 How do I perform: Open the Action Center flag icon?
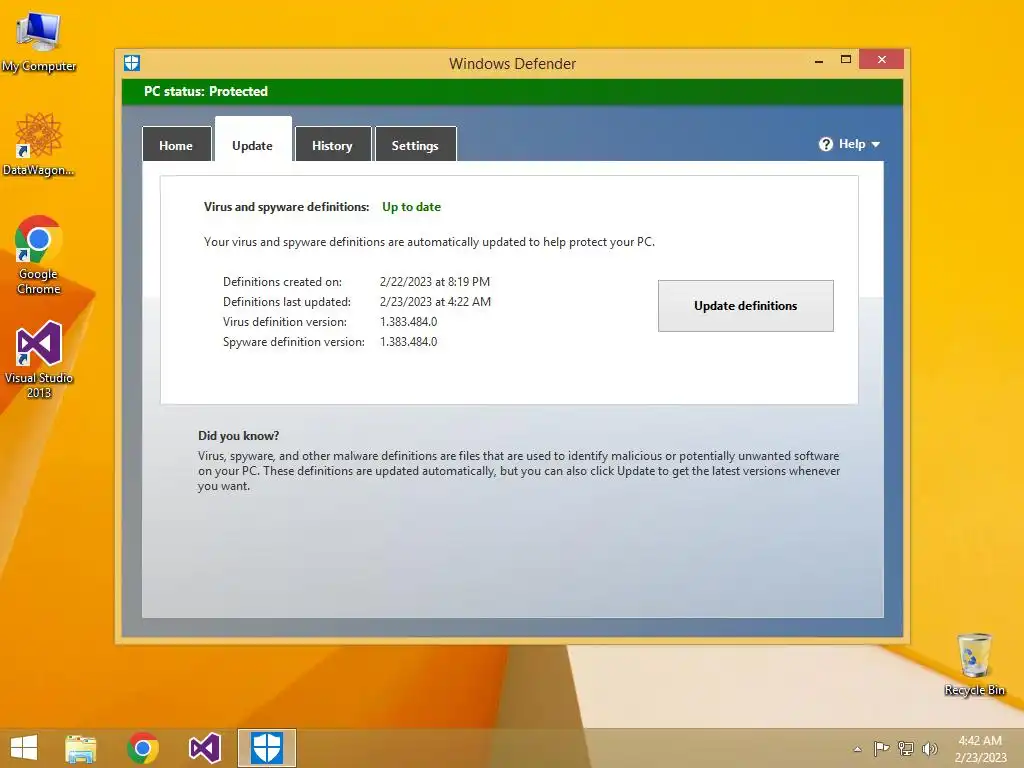[881, 748]
